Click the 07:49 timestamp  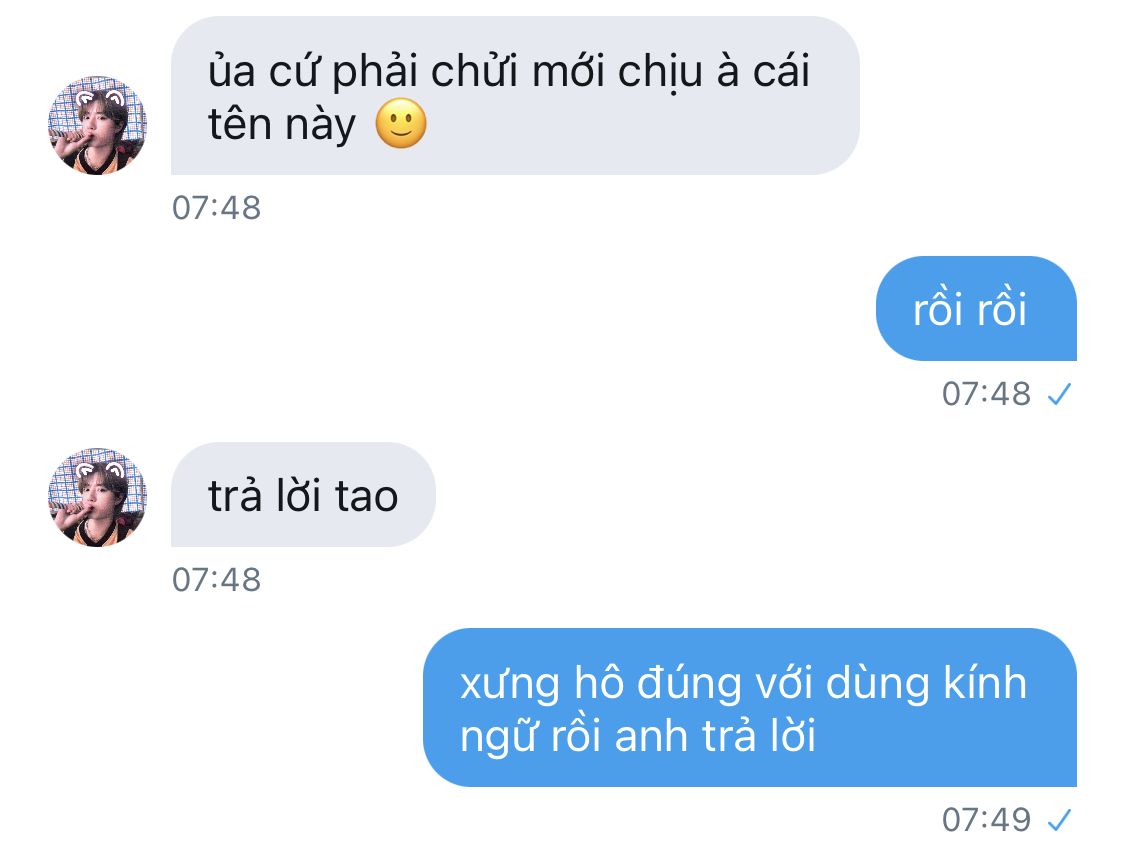pos(986,820)
